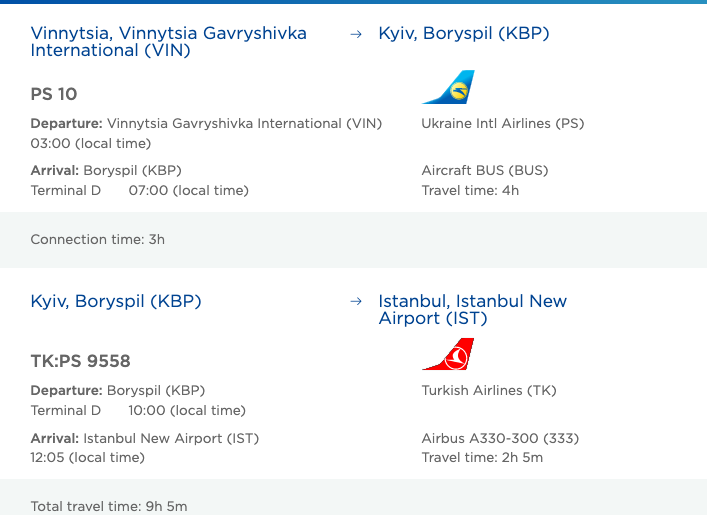This screenshot has width=707, height=515.
Task: Click the Connection time: 3h row
Action: [x=98, y=240]
